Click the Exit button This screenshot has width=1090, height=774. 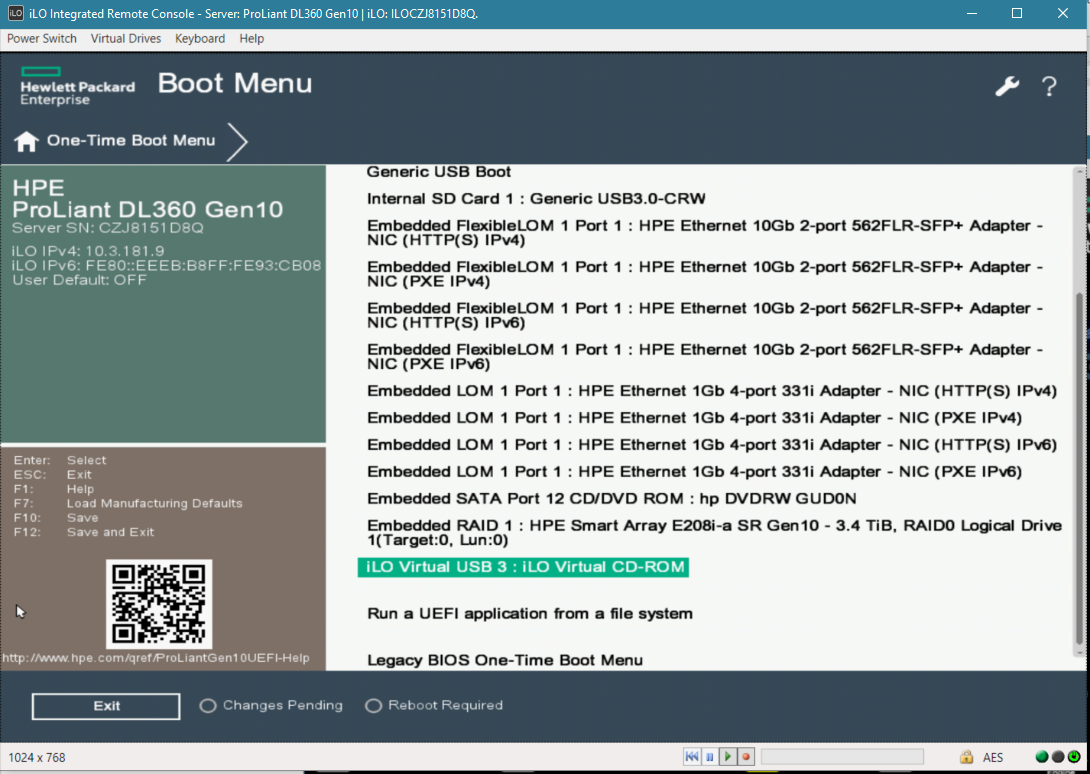(x=106, y=706)
